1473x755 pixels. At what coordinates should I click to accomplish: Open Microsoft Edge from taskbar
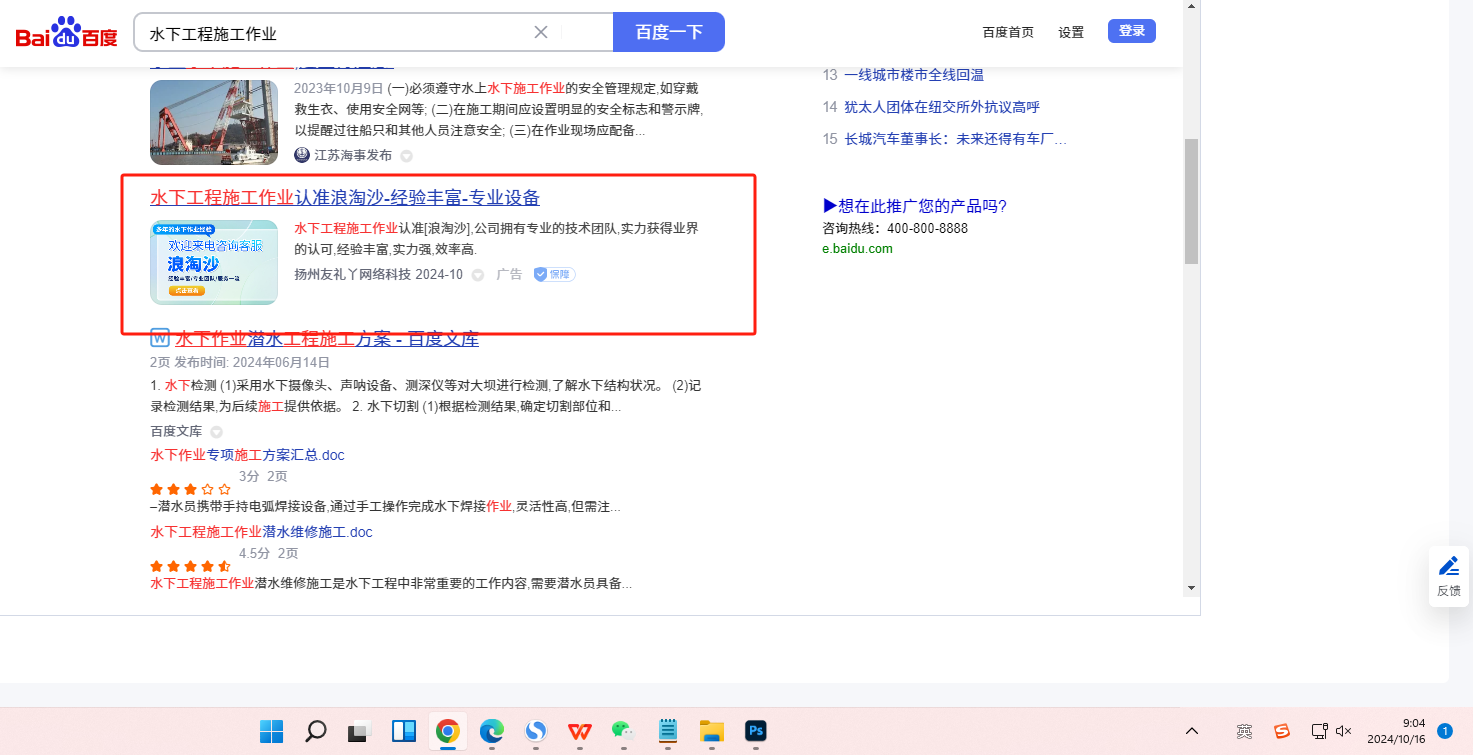(x=491, y=731)
